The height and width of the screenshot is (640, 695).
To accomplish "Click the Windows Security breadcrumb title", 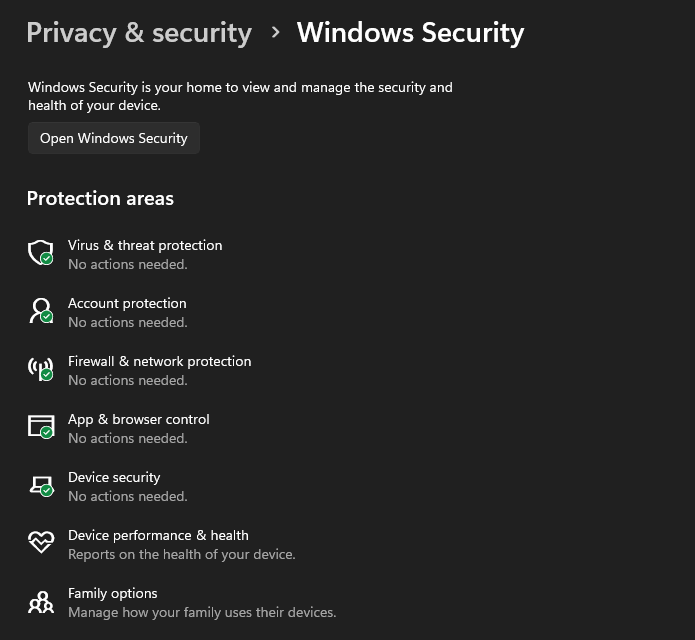I will pos(410,33).
